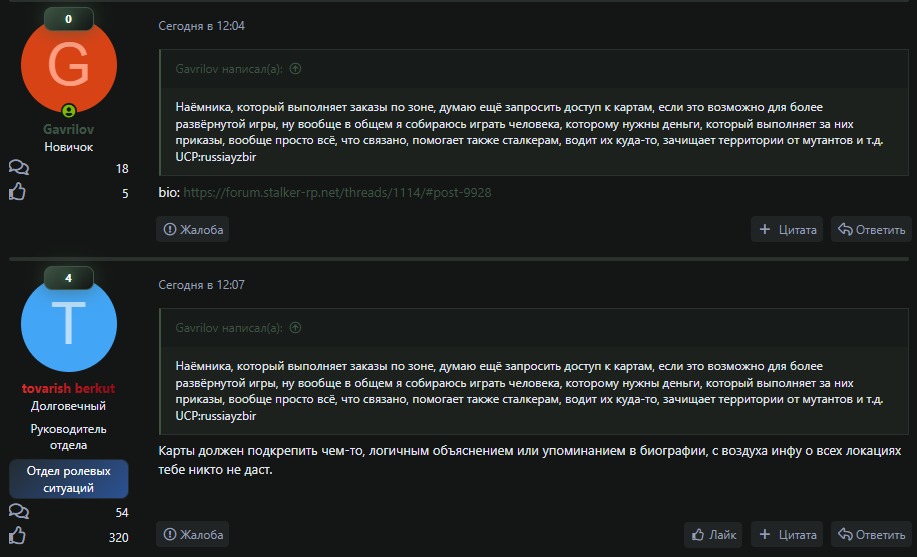
Task: Report tovarish berkut's post with Жалоба
Action: pyautogui.click(x=193, y=534)
